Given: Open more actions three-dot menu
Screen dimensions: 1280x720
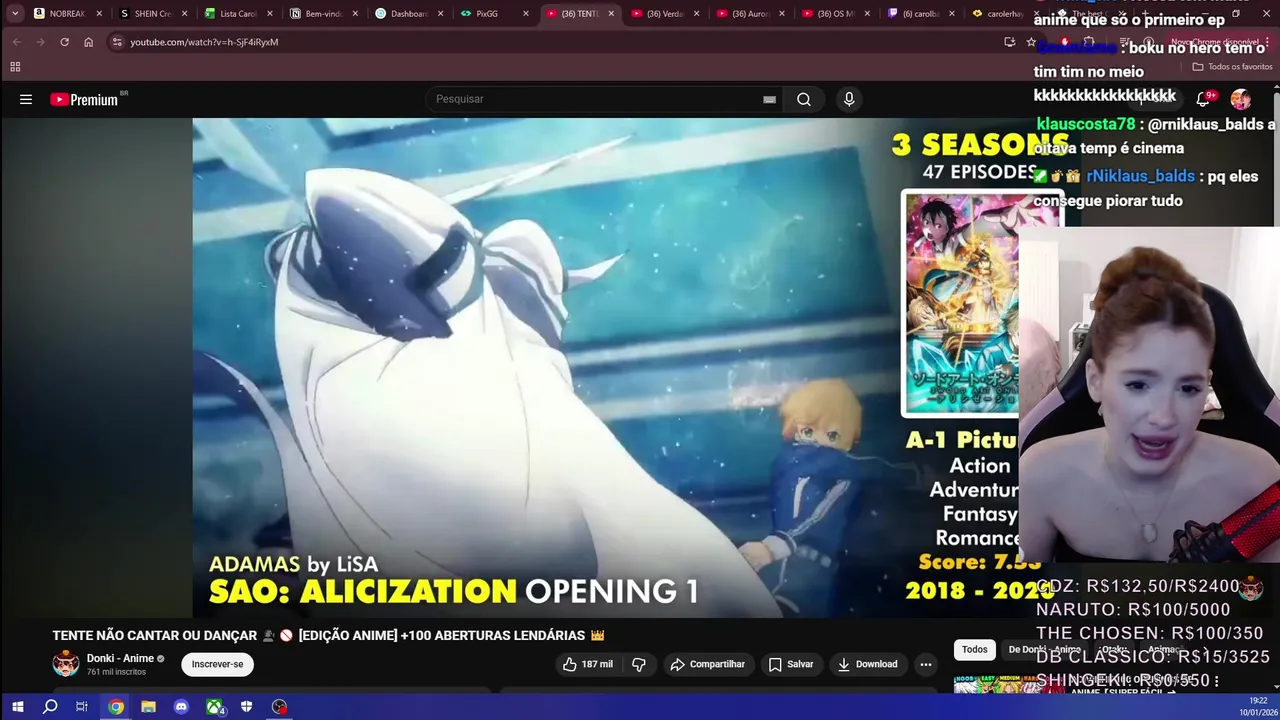Looking at the screenshot, I should [926, 664].
